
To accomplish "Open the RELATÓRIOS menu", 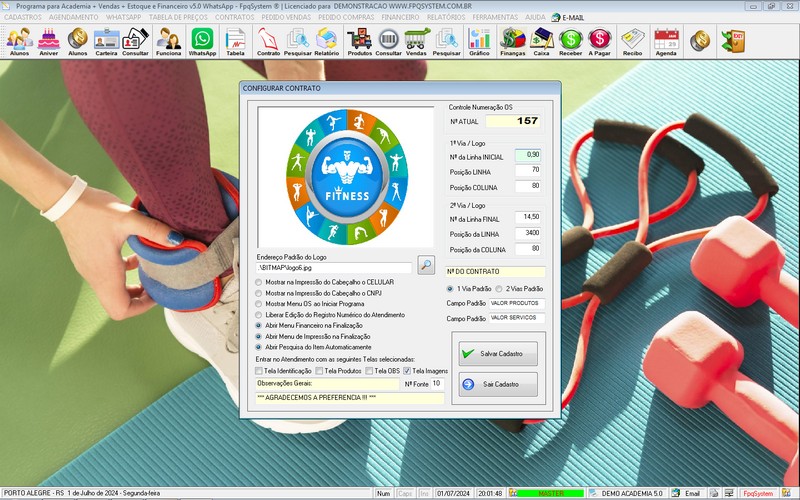I will pos(445,17).
